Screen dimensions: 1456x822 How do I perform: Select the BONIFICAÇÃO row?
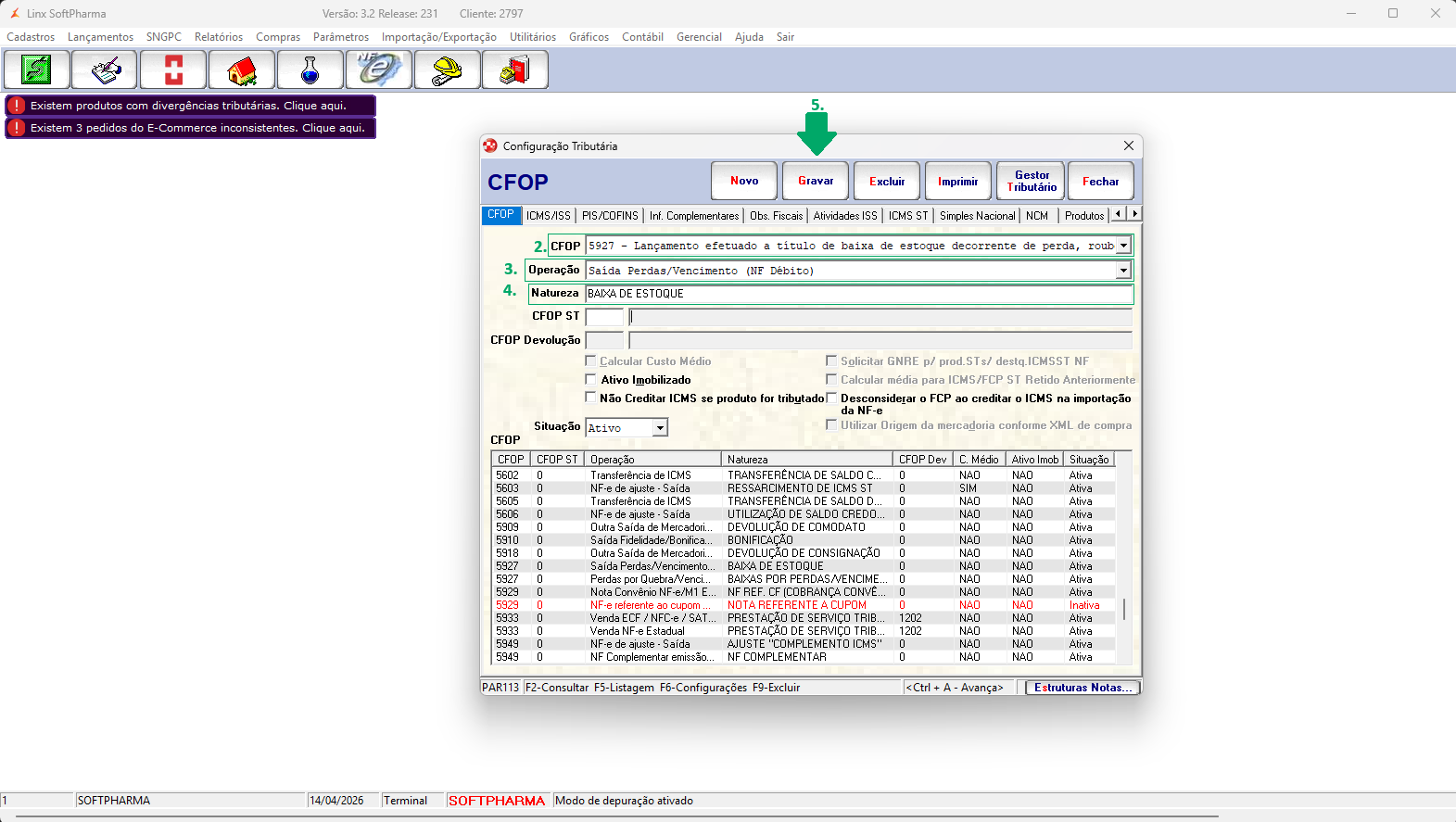(x=804, y=540)
